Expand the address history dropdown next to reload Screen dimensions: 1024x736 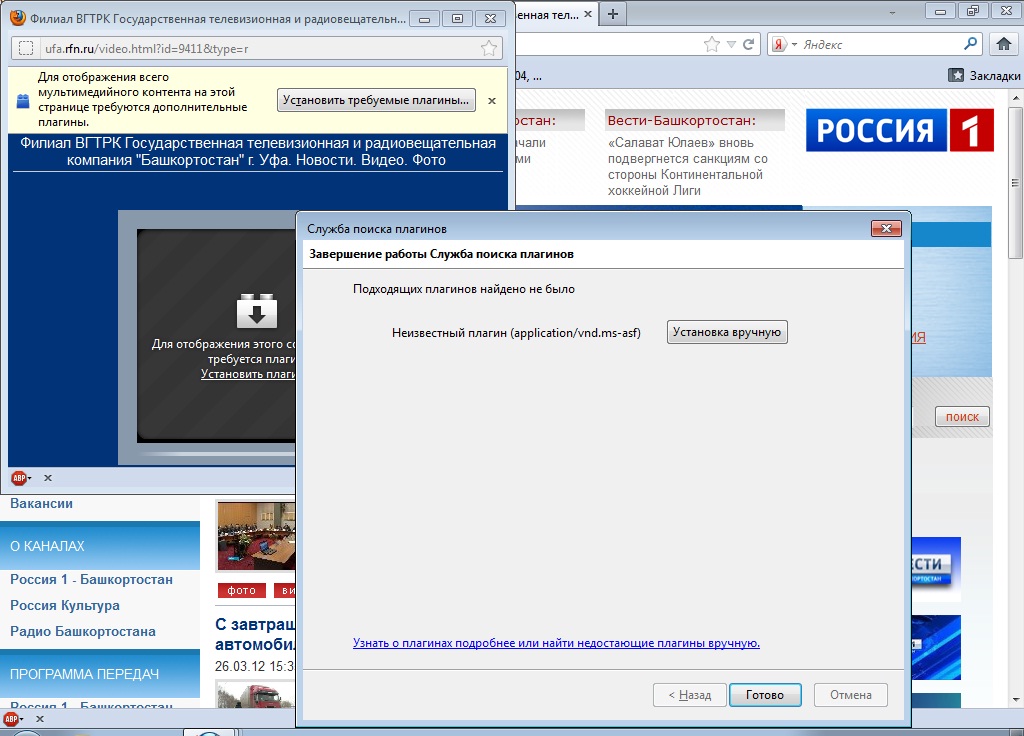pyautogui.click(x=731, y=44)
